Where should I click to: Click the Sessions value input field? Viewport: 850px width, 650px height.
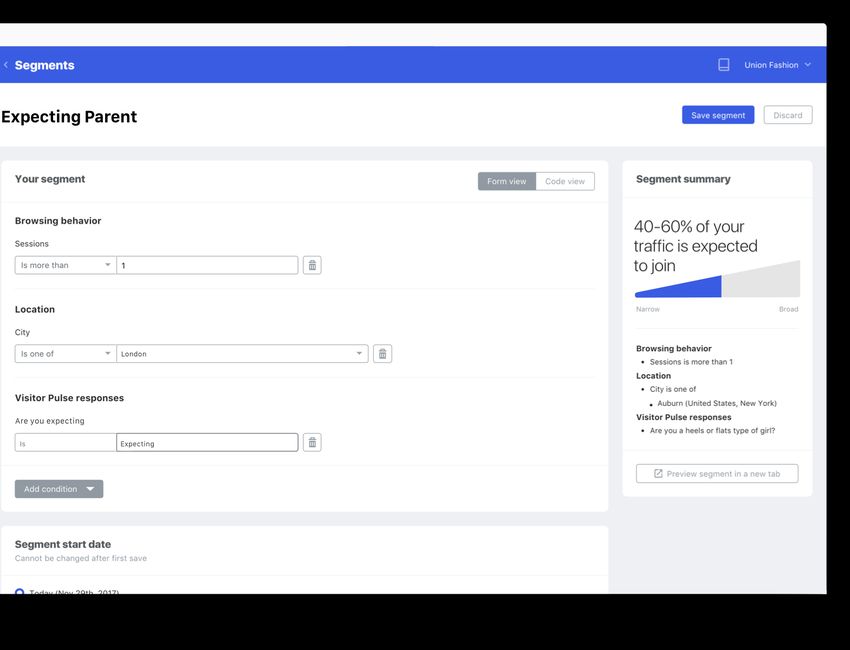tap(207, 265)
